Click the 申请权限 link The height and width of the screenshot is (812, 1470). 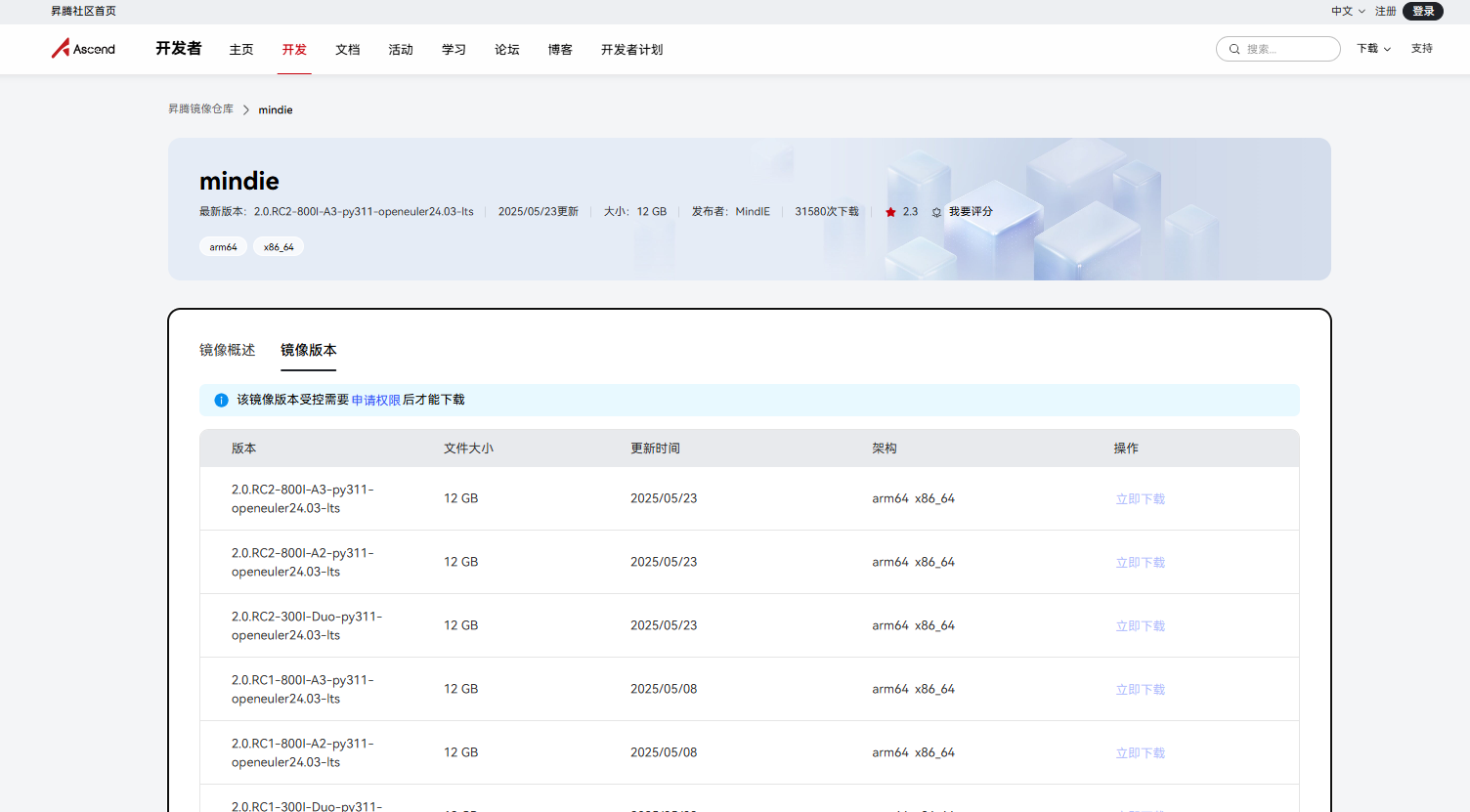click(x=375, y=400)
